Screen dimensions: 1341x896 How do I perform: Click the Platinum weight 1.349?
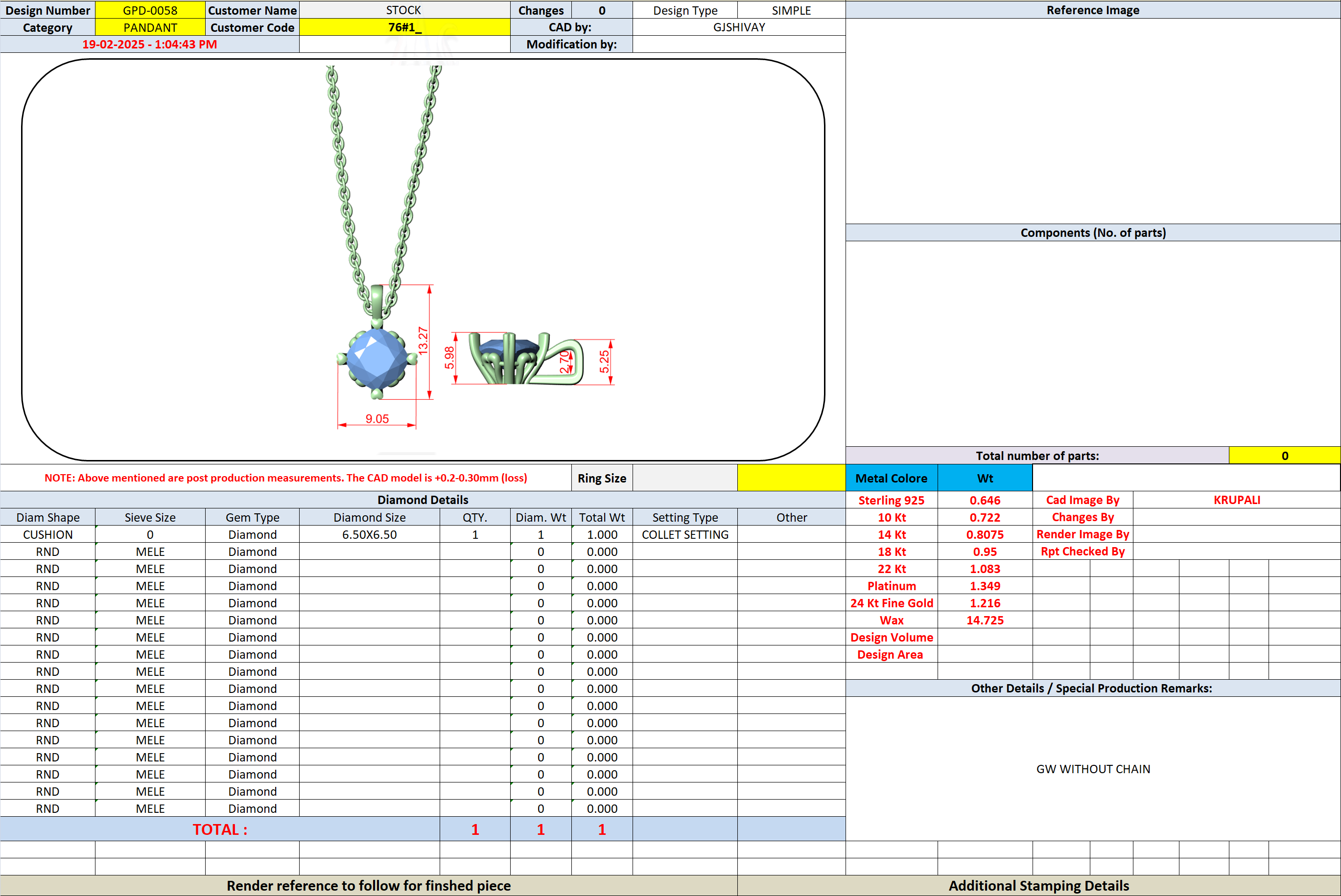pyautogui.click(x=985, y=586)
